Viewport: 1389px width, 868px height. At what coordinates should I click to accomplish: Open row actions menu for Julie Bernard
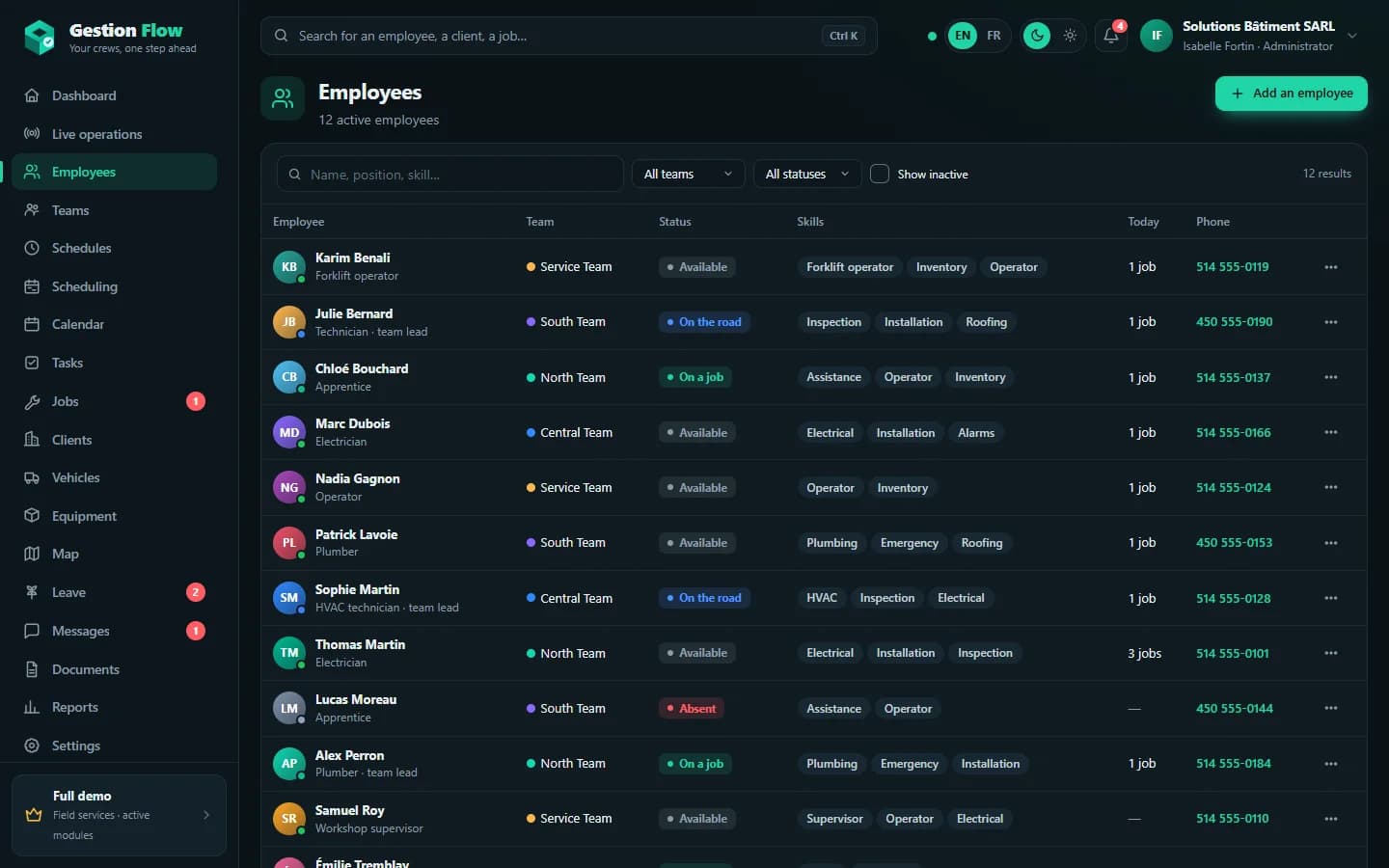click(1331, 322)
